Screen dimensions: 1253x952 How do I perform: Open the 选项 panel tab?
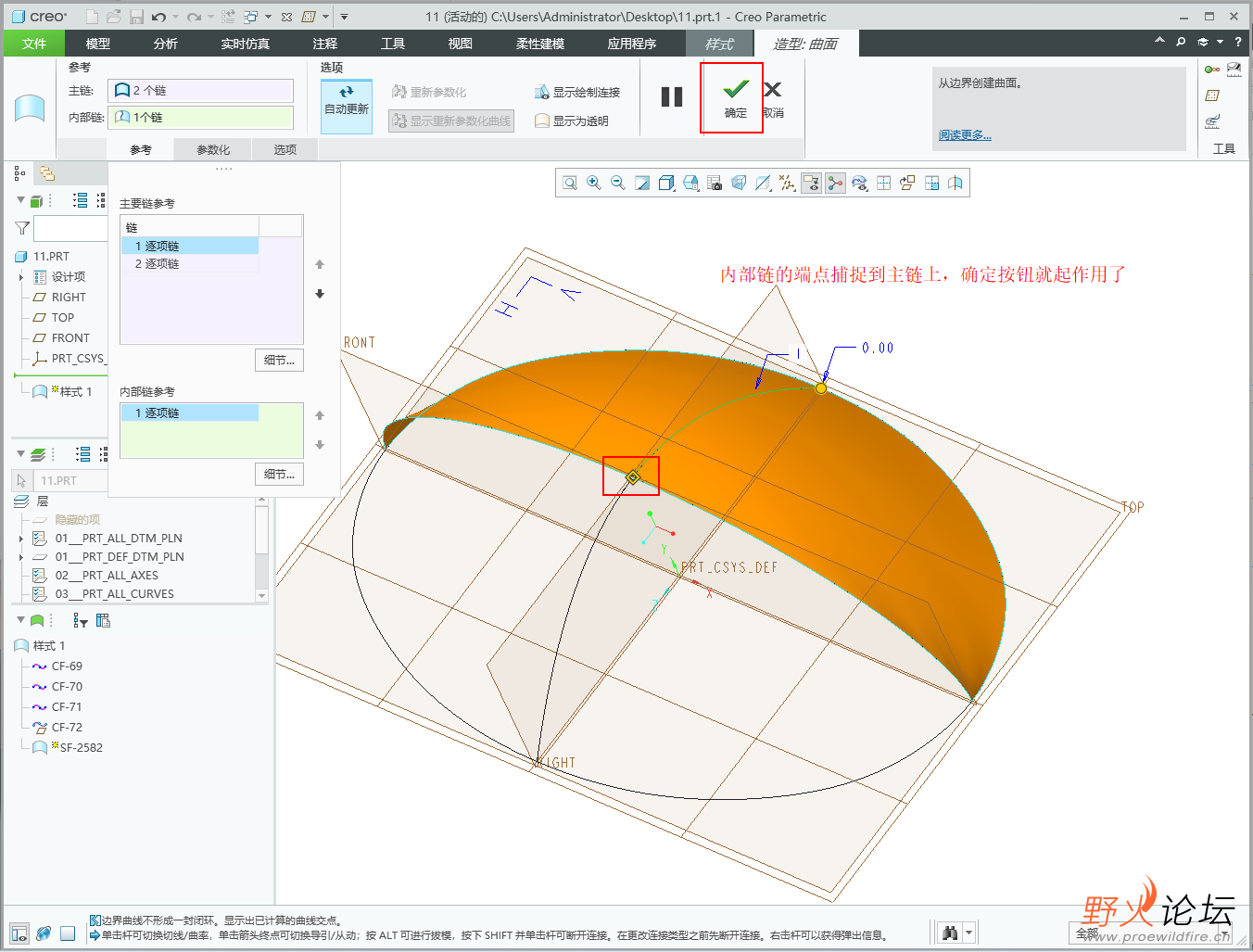point(285,149)
